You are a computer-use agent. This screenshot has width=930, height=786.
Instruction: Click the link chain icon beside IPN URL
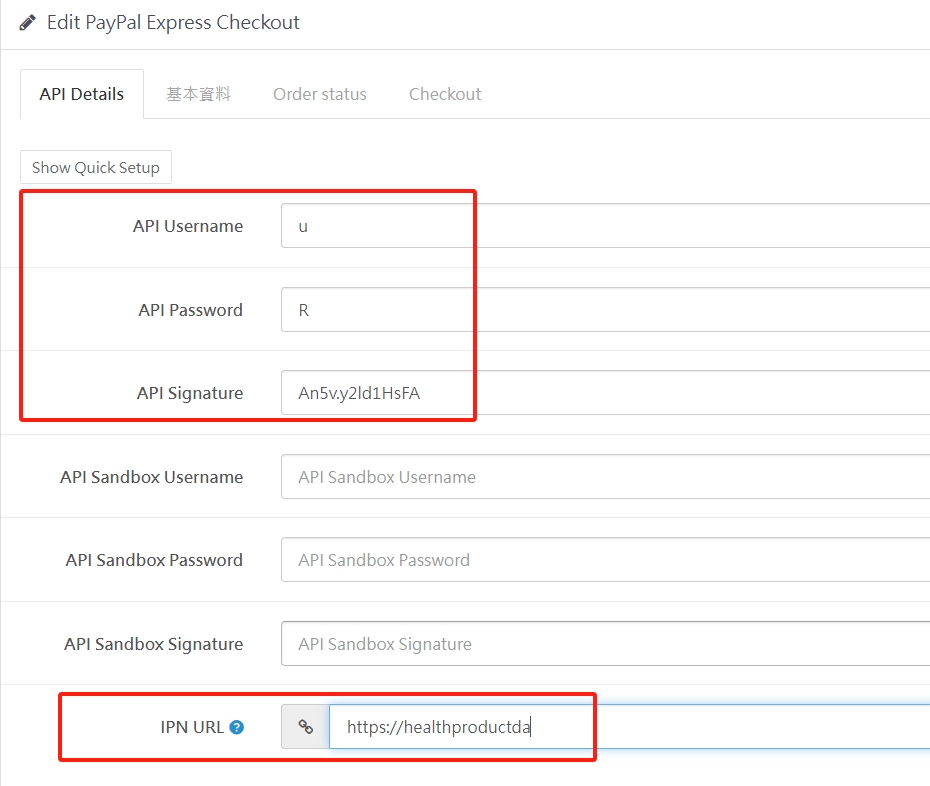[305, 727]
